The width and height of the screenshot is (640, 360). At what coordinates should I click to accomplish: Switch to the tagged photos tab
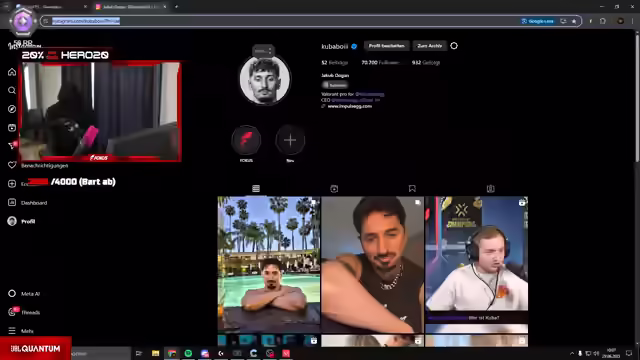tap(491, 189)
